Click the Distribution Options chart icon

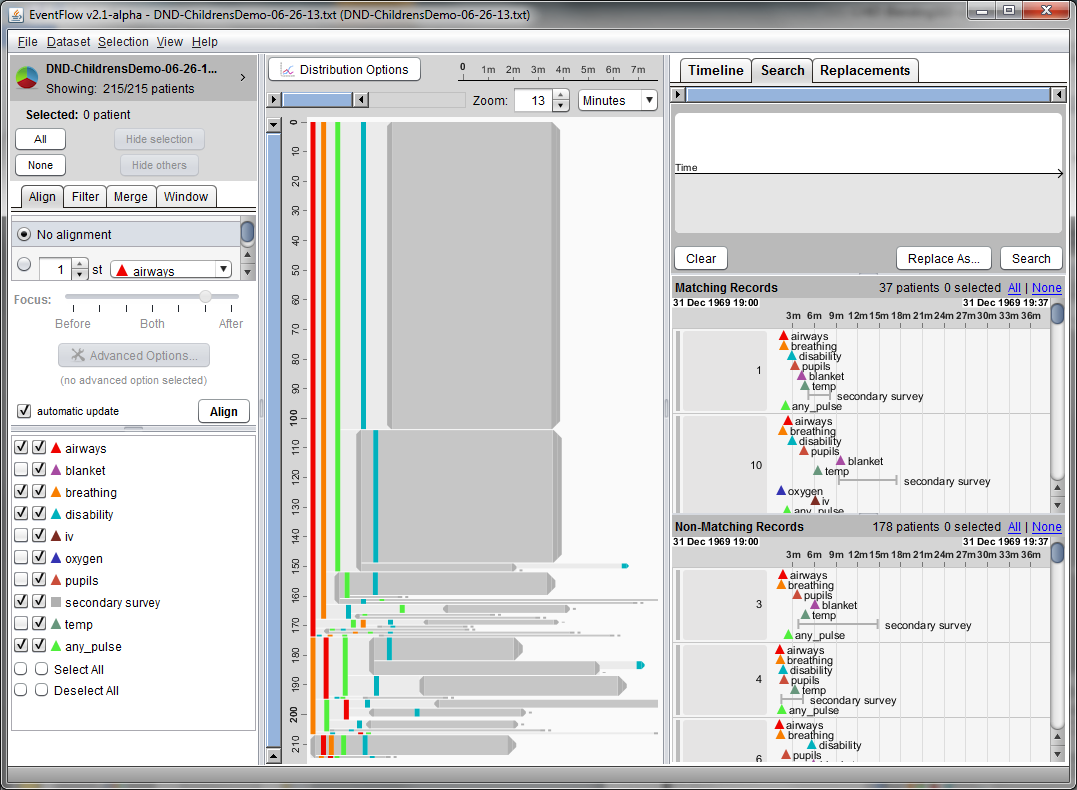pyautogui.click(x=286, y=70)
